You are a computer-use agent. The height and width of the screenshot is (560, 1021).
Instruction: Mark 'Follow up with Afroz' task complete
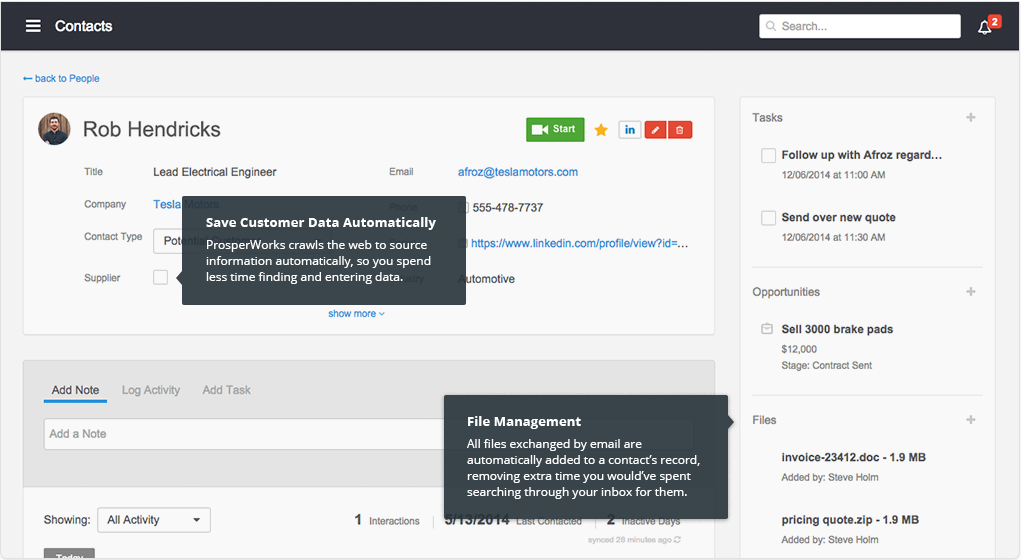tap(768, 156)
